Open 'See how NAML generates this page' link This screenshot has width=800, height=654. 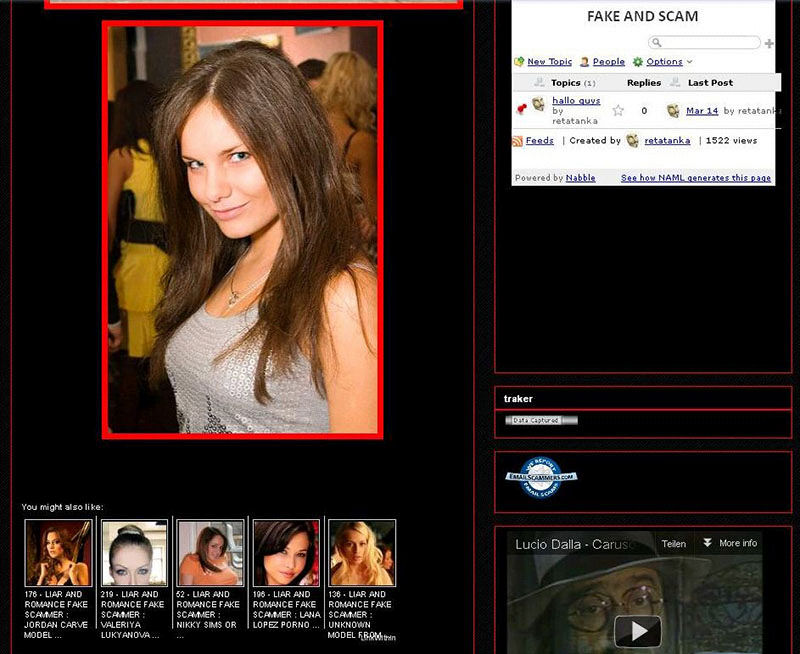[696, 178]
